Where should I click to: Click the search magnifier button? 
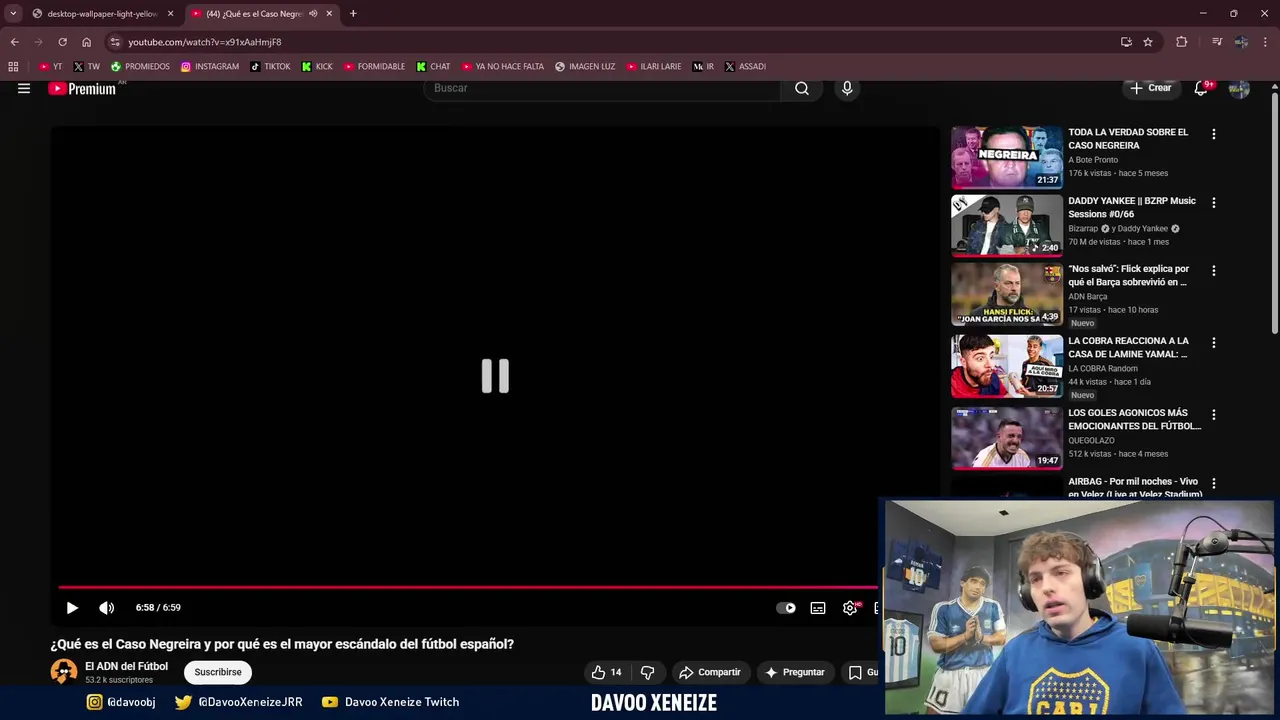802,88
